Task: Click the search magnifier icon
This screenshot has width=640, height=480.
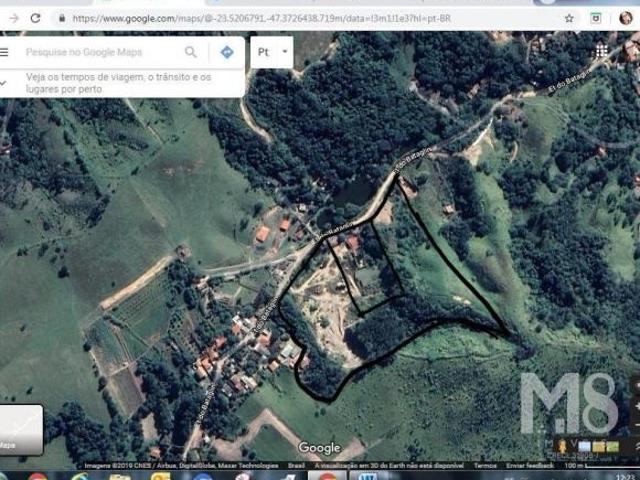Action: point(191,52)
